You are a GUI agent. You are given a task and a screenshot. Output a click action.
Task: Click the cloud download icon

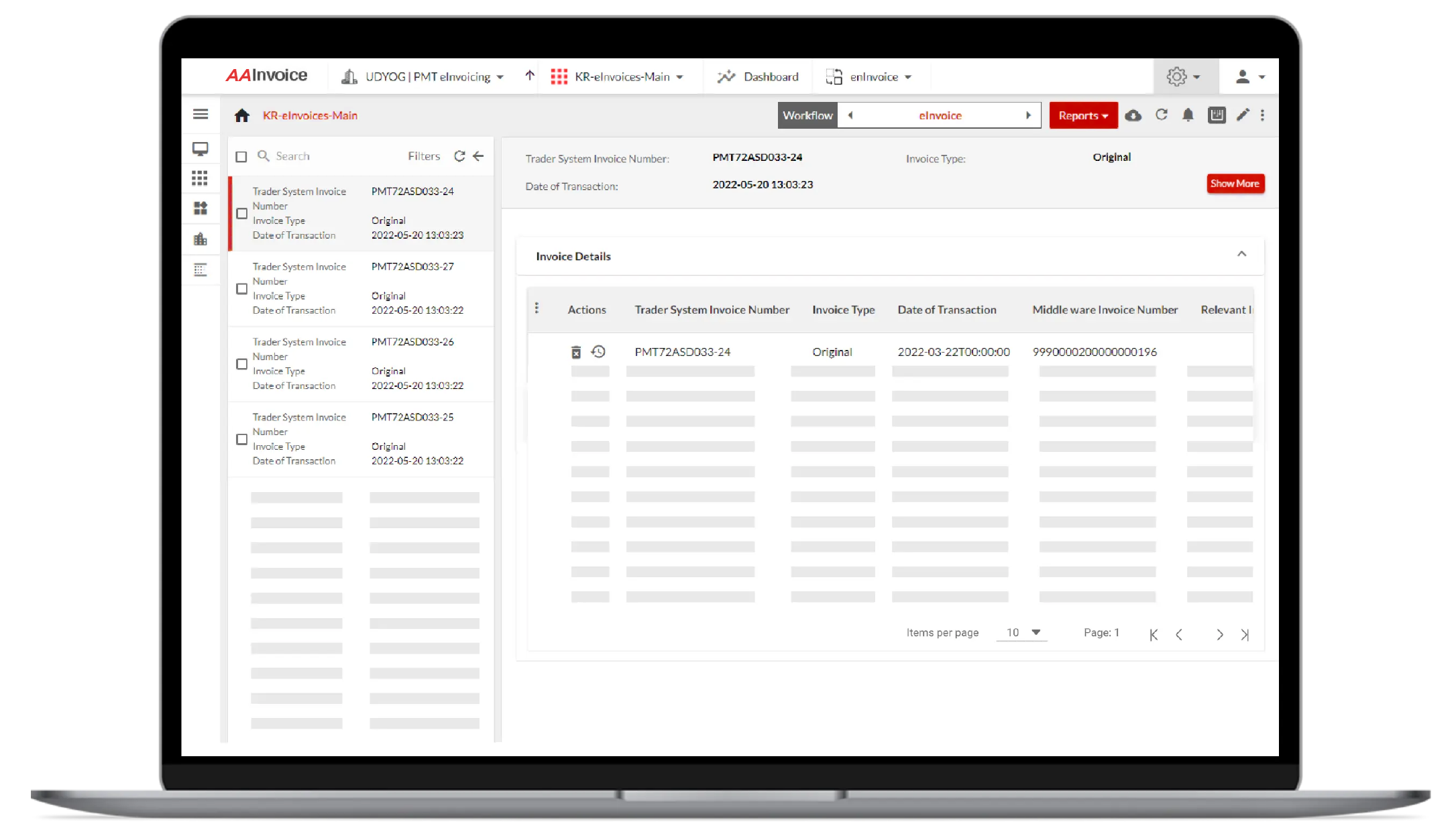click(x=1133, y=115)
